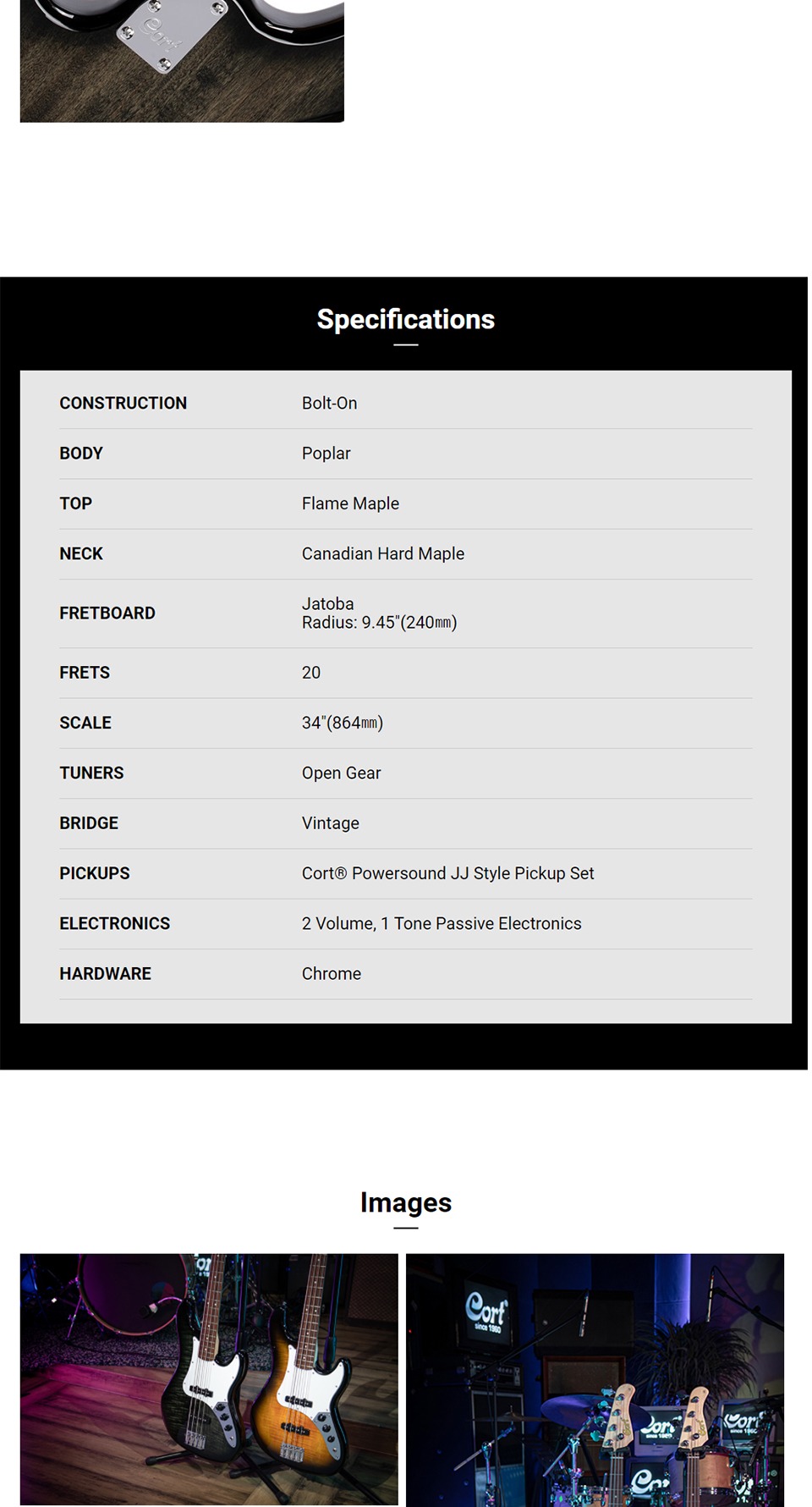Click the Vintage bridge value
This screenshot has height=1507, width=812.
coord(331,823)
